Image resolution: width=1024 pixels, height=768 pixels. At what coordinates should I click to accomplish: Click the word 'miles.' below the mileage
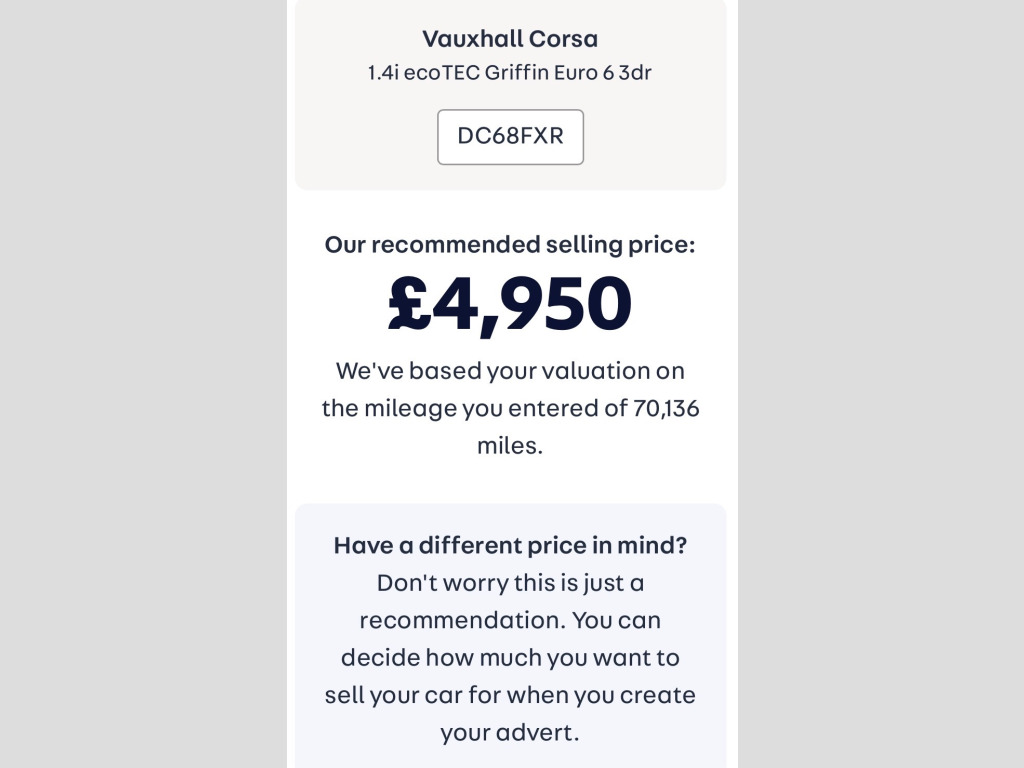point(510,445)
